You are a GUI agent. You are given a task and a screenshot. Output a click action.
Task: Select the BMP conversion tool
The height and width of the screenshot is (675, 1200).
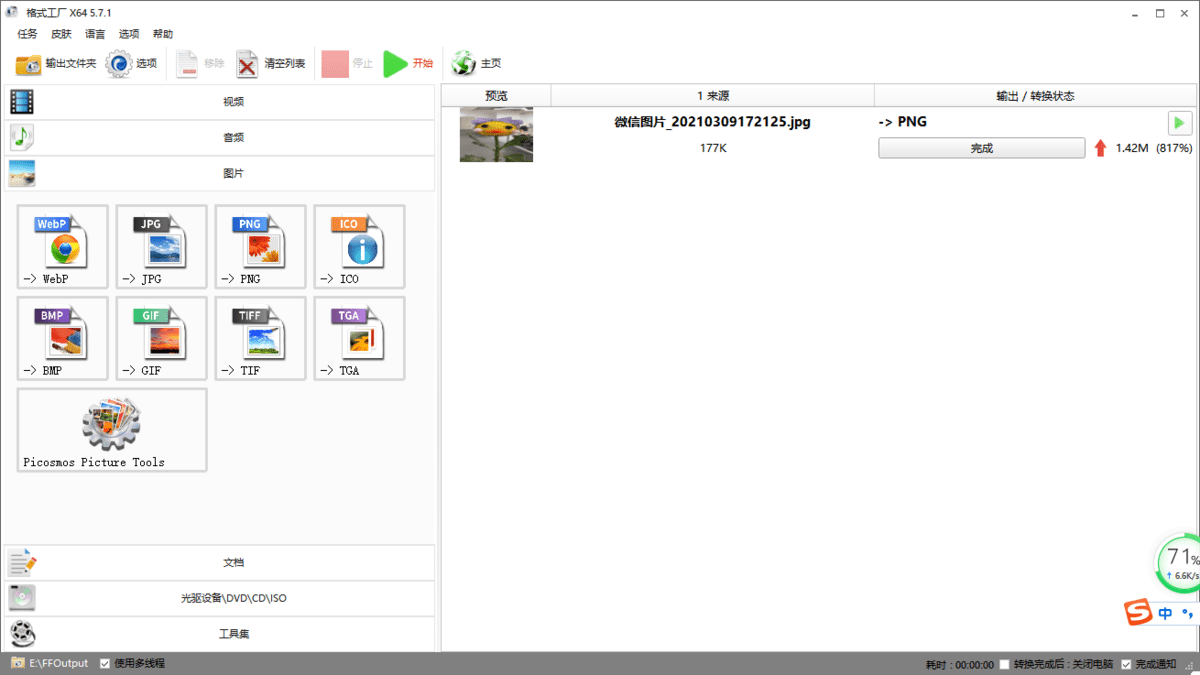click(x=62, y=338)
